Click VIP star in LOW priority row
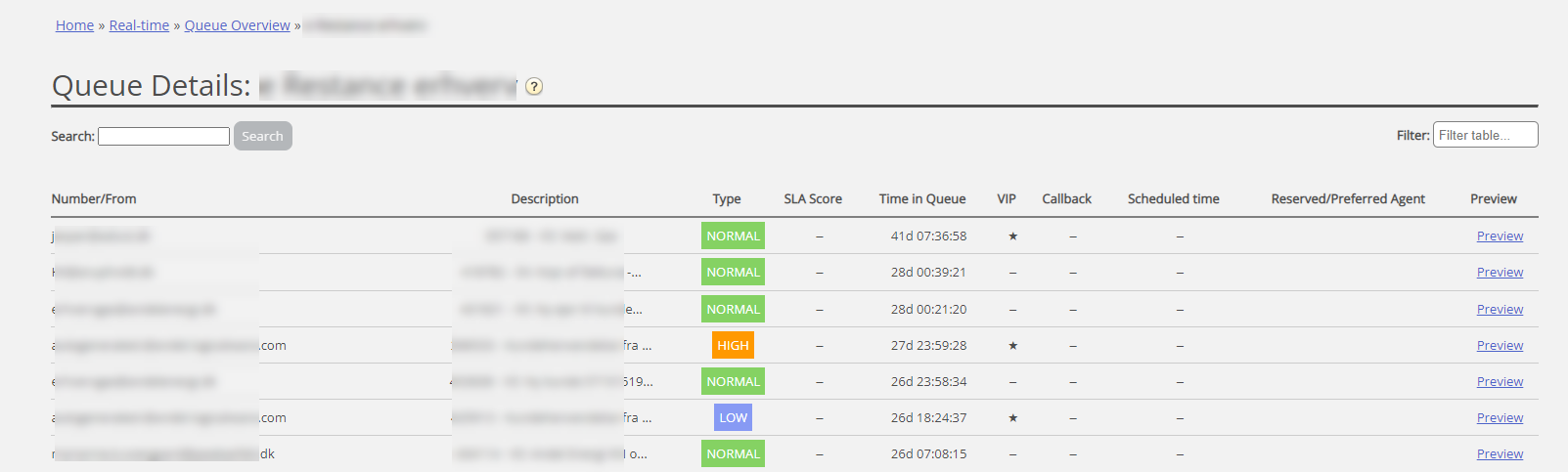The height and width of the screenshot is (472, 1568). tap(1012, 418)
